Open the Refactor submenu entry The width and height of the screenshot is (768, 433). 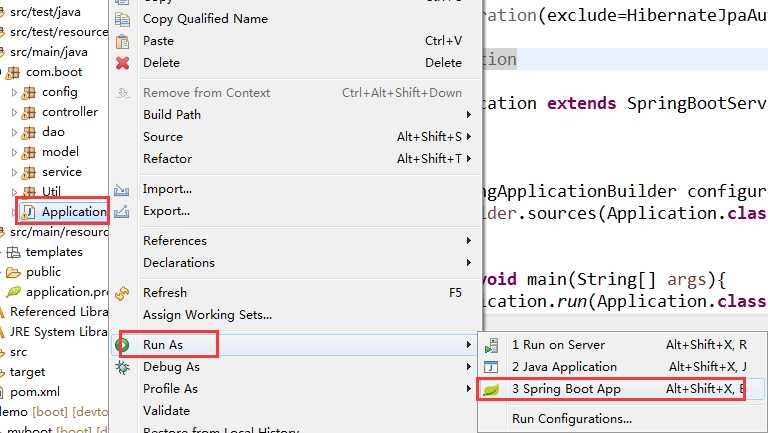(x=294, y=159)
